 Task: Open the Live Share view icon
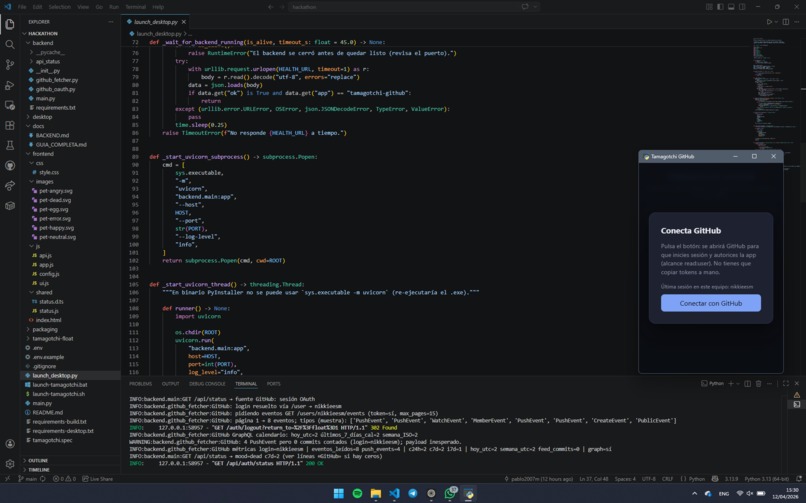coord(10,185)
